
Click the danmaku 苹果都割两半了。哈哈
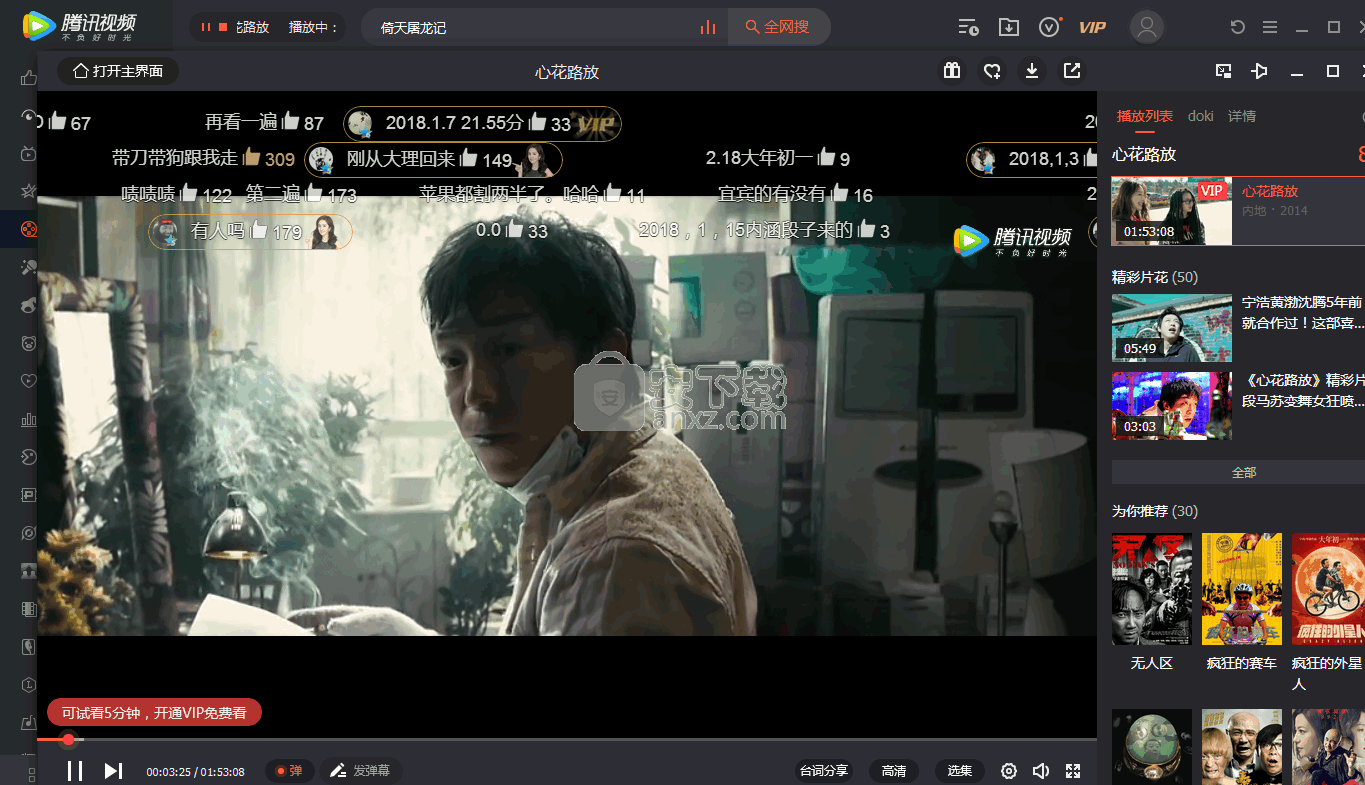click(x=509, y=194)
